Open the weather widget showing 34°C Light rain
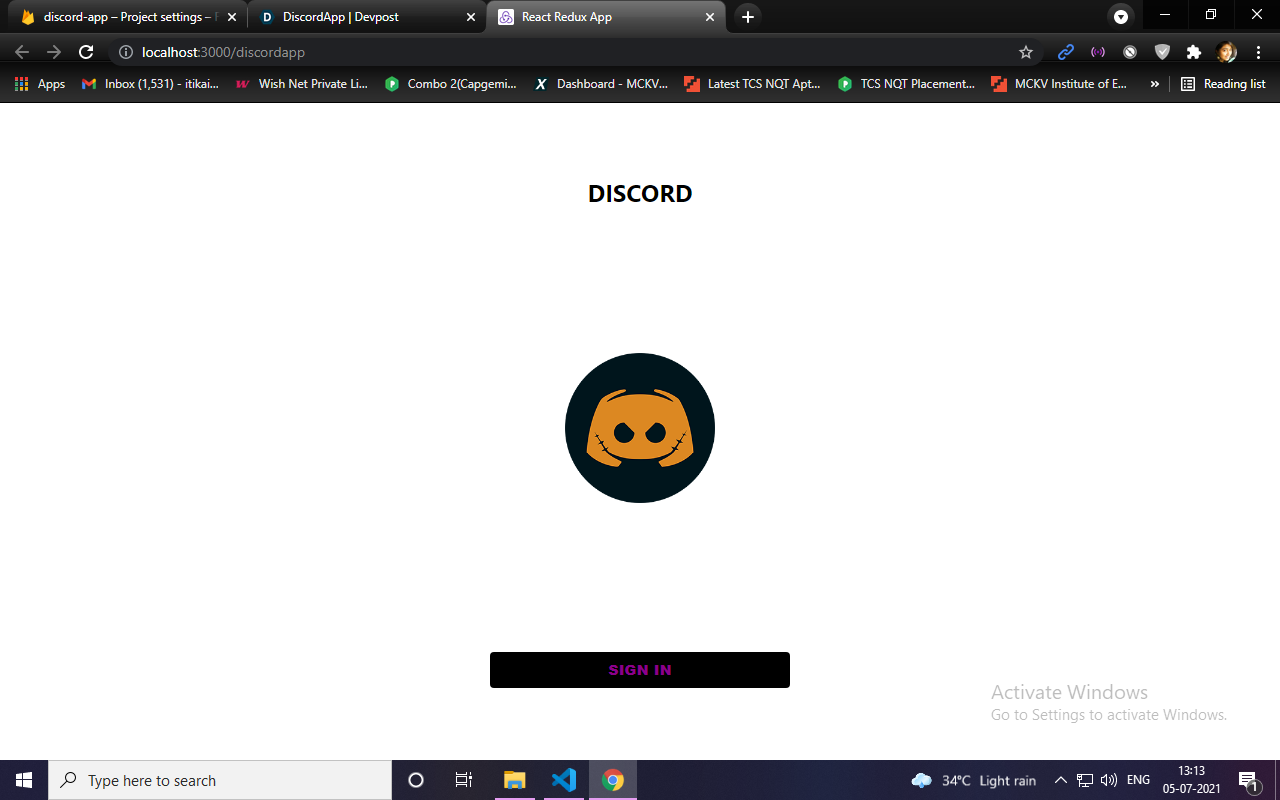This screenshot has height=800, width=1280. tap(974, 780)
